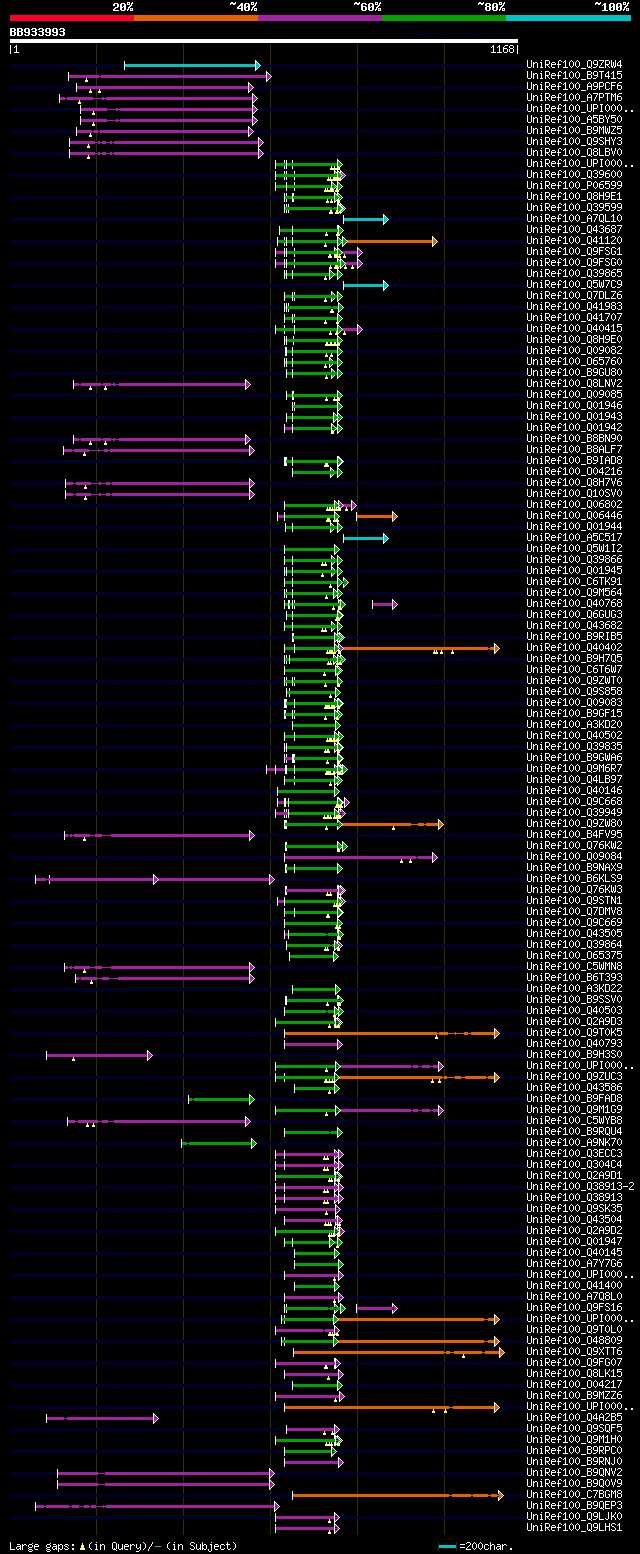The image size is (640, 1554).
Task: Click the magenta alignment bar for Q4A2B5
Action: (x=102, y=1418)
